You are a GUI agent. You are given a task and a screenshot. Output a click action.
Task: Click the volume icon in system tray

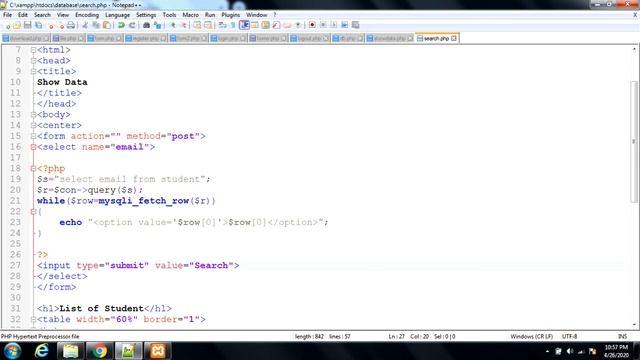570,351
